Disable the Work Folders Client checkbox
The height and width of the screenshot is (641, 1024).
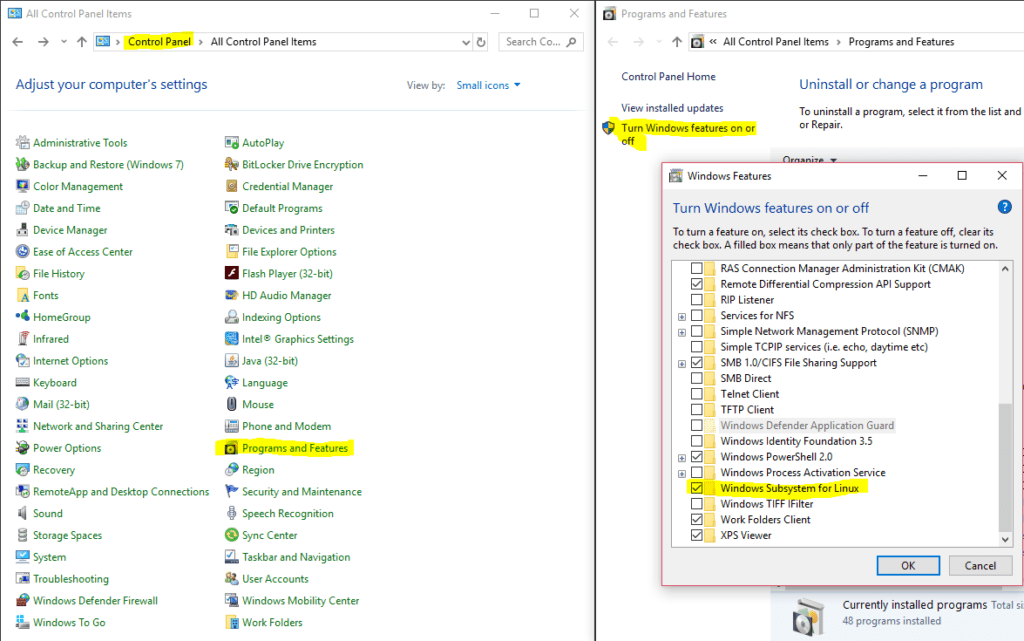[697, 519]
